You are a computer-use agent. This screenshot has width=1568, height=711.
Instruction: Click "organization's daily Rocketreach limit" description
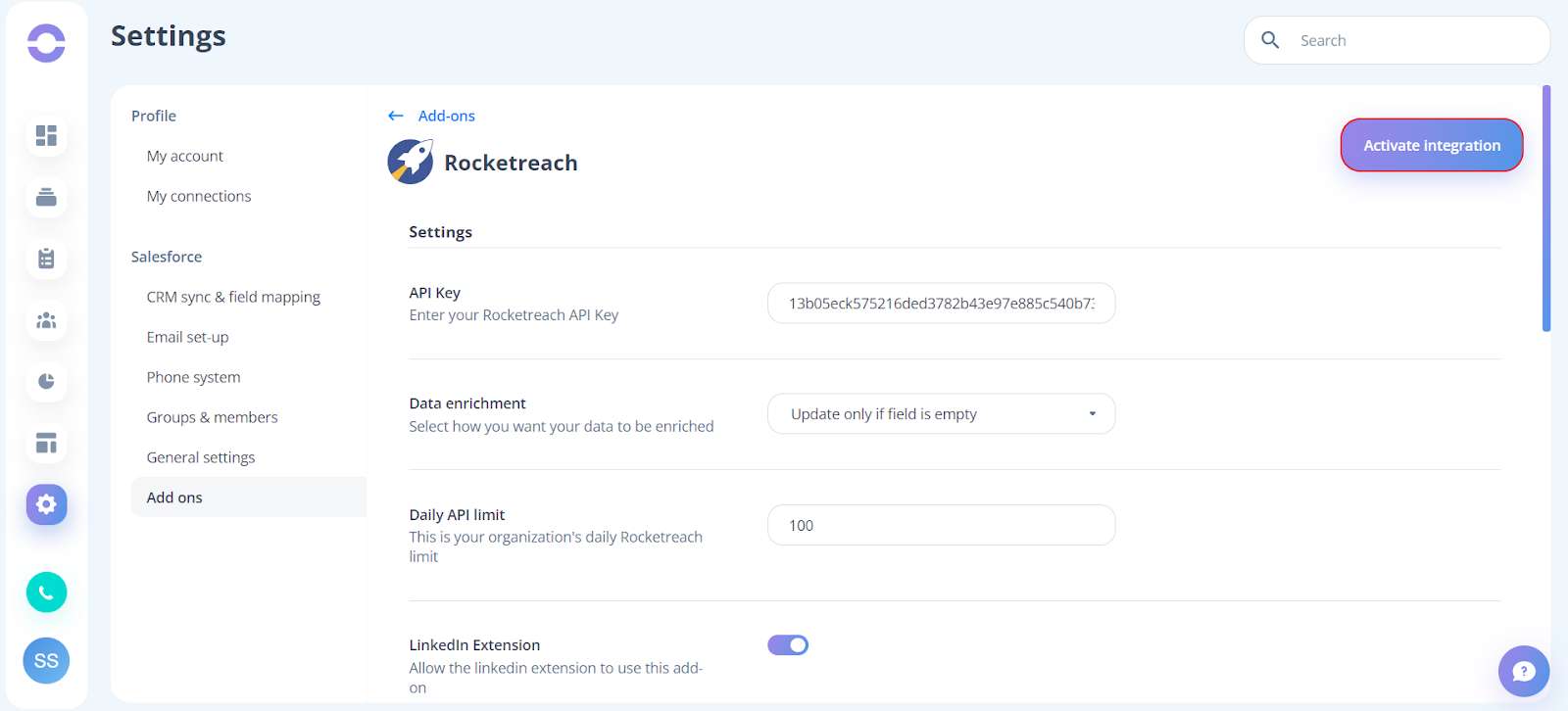[556, 546]
